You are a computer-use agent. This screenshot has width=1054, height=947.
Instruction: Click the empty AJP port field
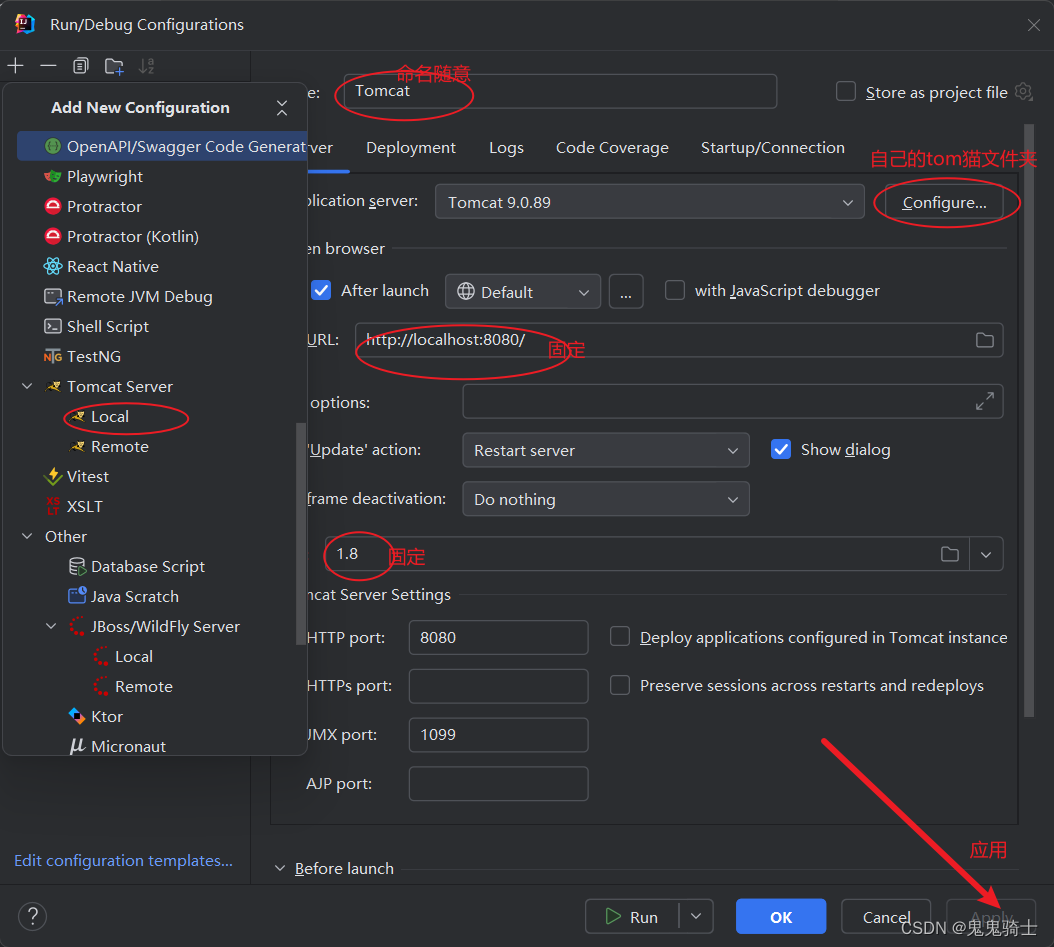click(x=498, y=784)
